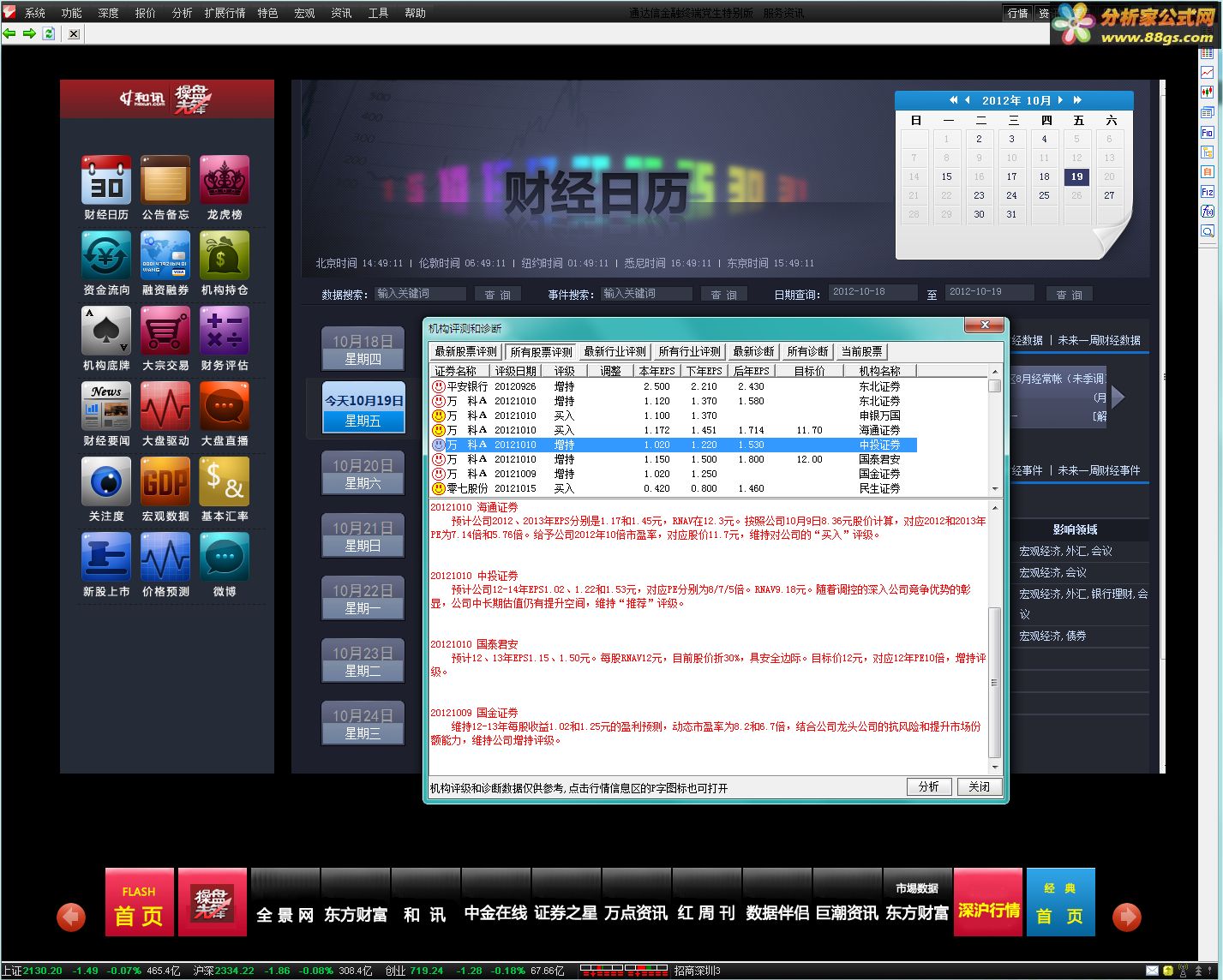
Task: Open the 财经要闻 news icon
Action: 106,406
